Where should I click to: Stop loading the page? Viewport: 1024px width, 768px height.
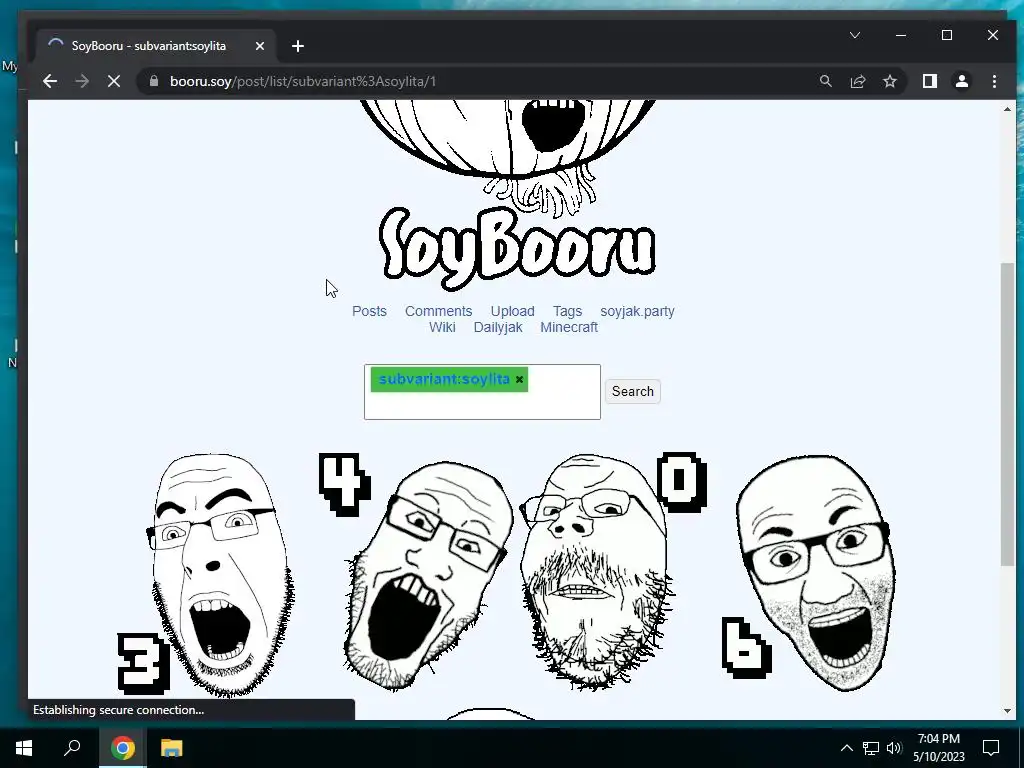114,81
